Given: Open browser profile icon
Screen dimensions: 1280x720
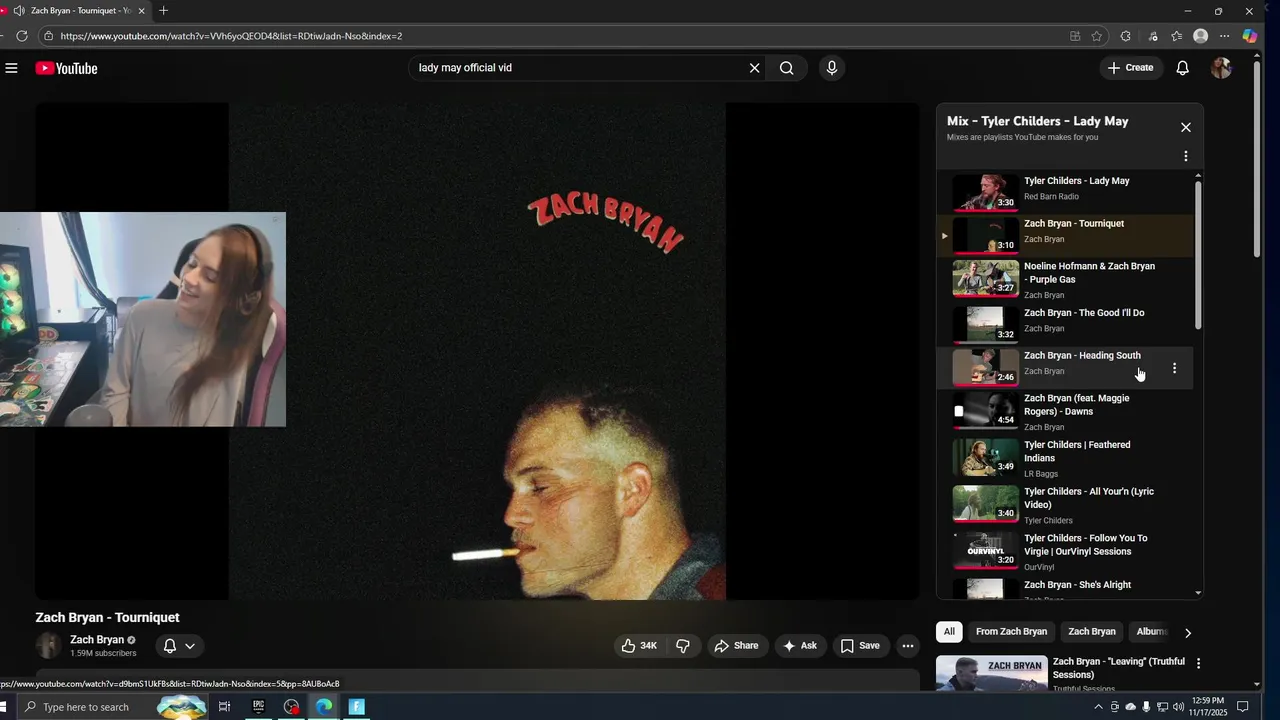Looking at the screenshot, I should point(1200,36).
